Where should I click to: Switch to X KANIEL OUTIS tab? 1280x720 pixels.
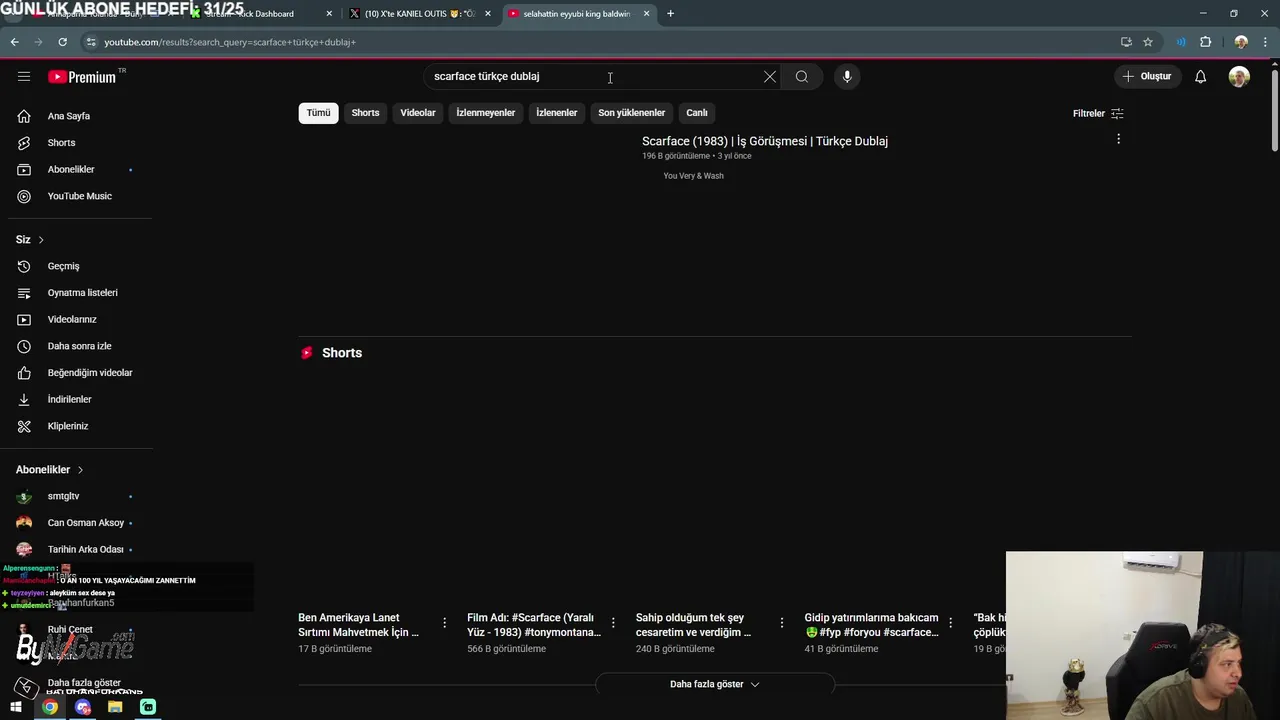click(420, 14)
